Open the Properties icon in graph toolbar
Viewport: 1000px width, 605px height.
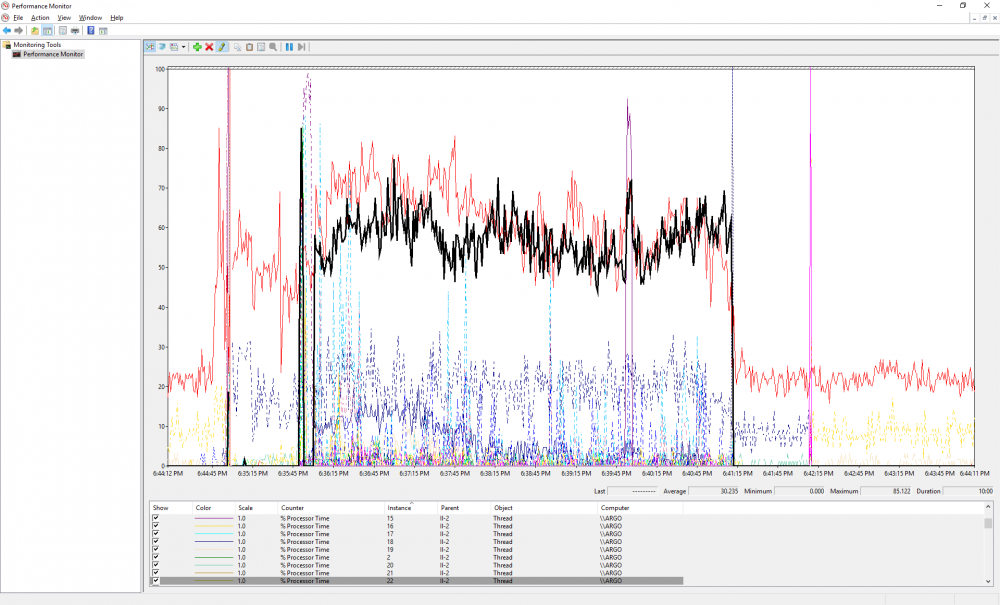[x=261, y=47]
